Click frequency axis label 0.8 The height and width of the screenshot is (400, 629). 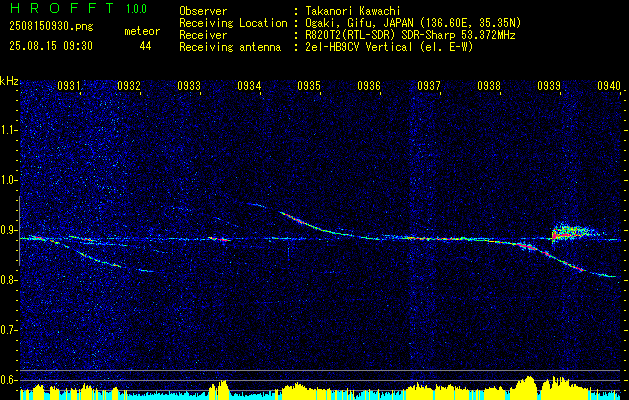(x=8, y=280)
